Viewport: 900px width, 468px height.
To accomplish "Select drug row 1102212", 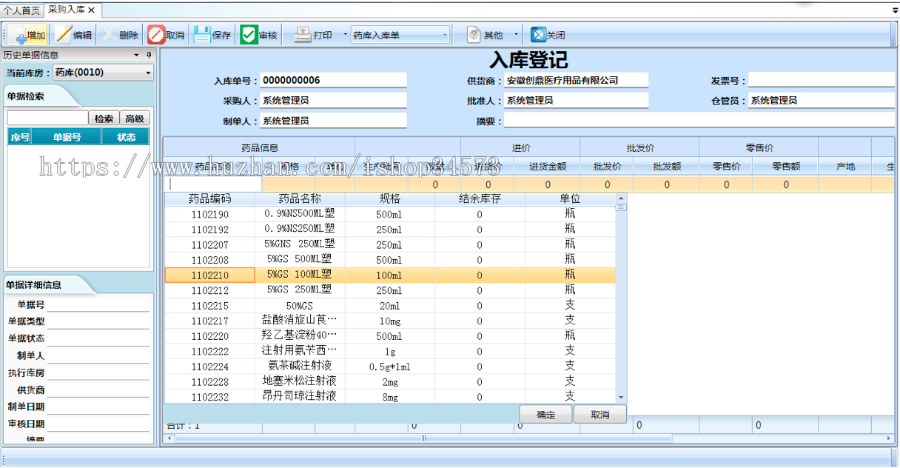I will click(390, 291).
